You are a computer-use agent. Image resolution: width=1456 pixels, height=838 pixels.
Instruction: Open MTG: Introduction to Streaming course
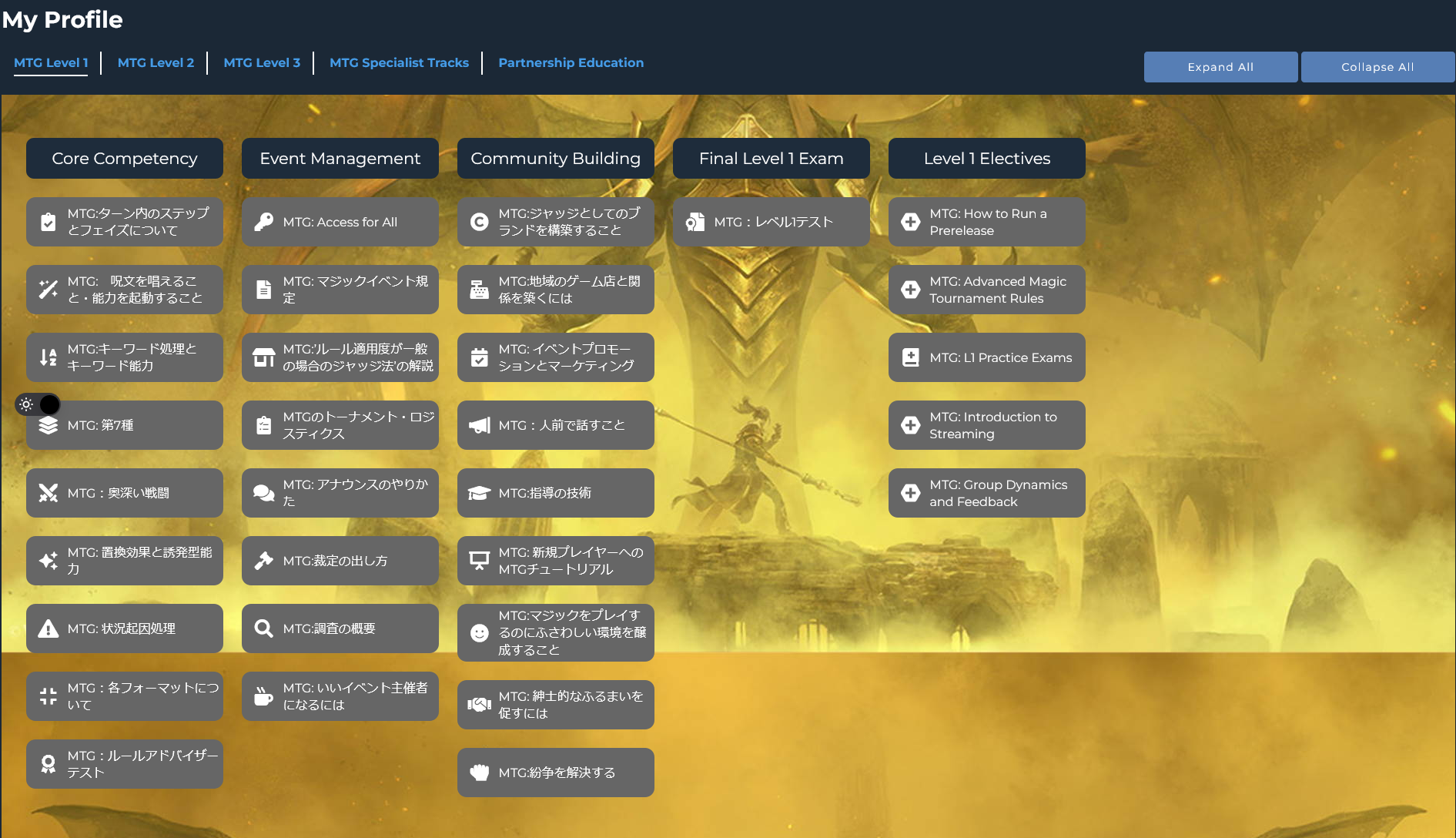click(x=987, y=425)
